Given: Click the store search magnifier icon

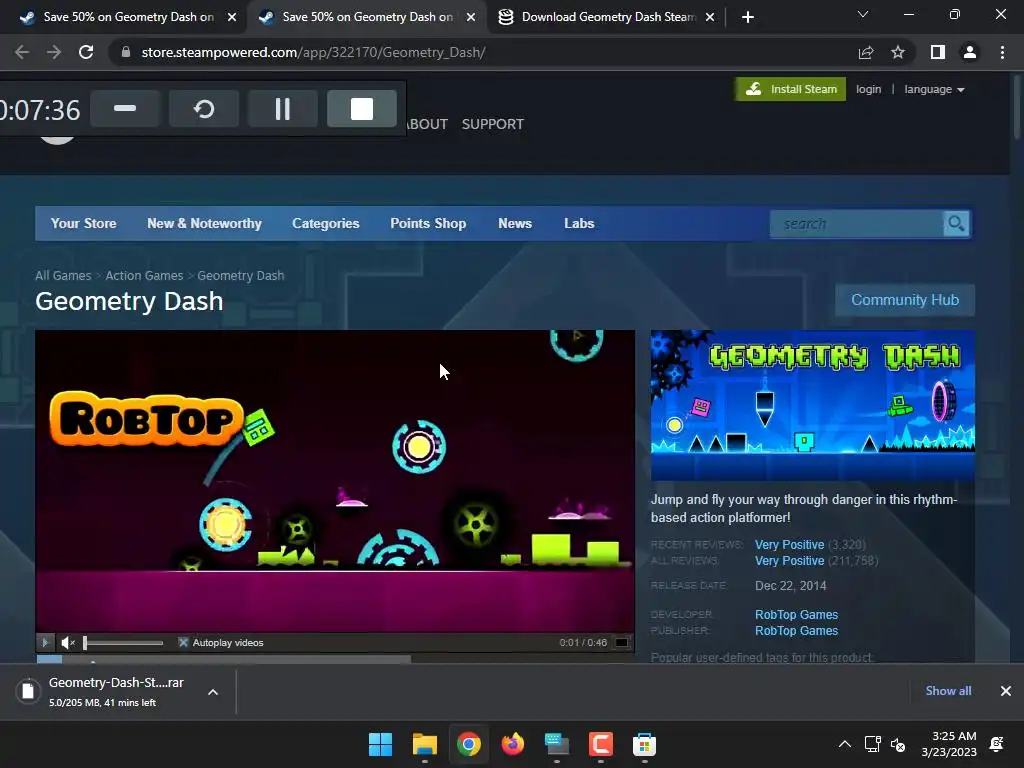Looking at the screenshot, I should (x=956, y=224).
